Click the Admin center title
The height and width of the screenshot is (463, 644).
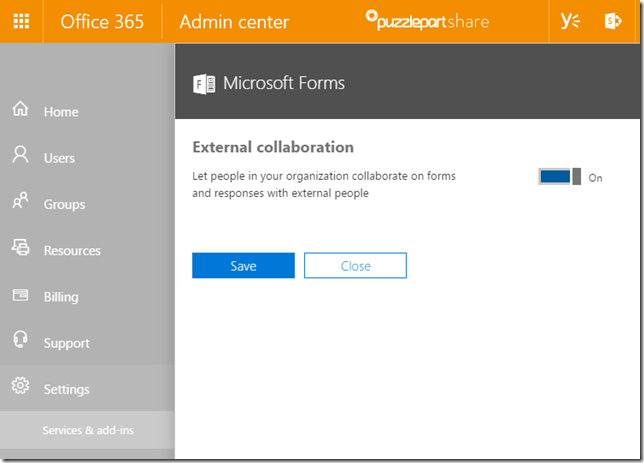point(234,21)
